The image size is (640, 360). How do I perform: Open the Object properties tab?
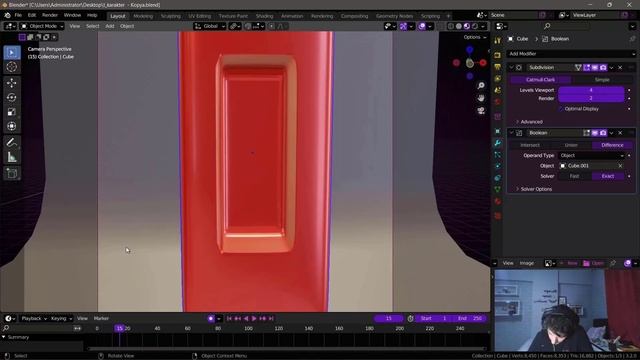(498, 131)
